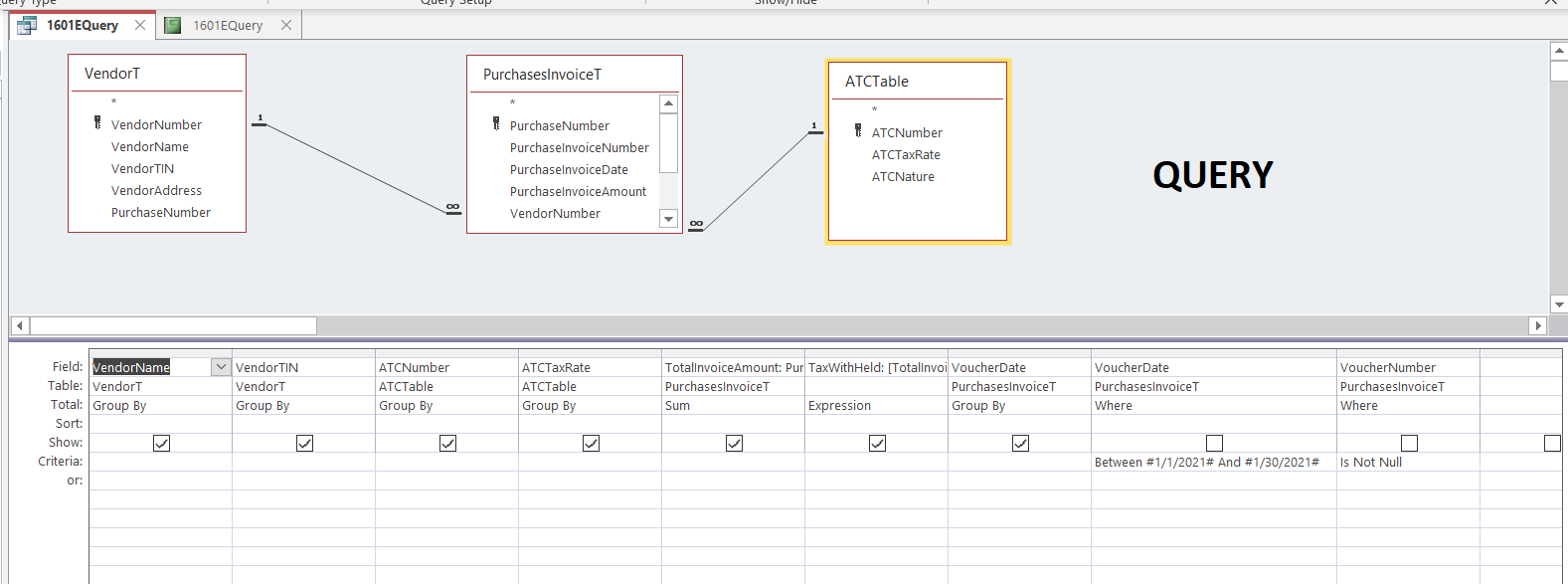Click the Sum Total cell
This screenshot has height=584, width=1568.
pos(733,405)
